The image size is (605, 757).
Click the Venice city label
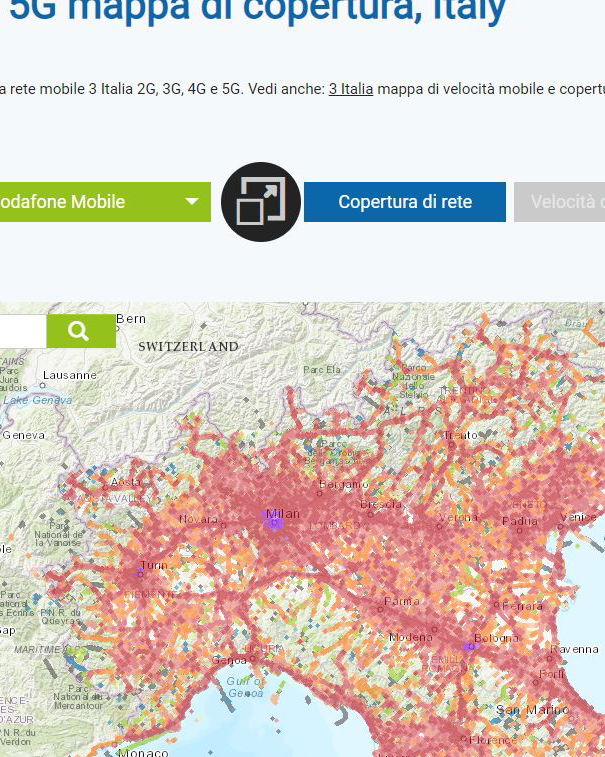click(578, 517)
